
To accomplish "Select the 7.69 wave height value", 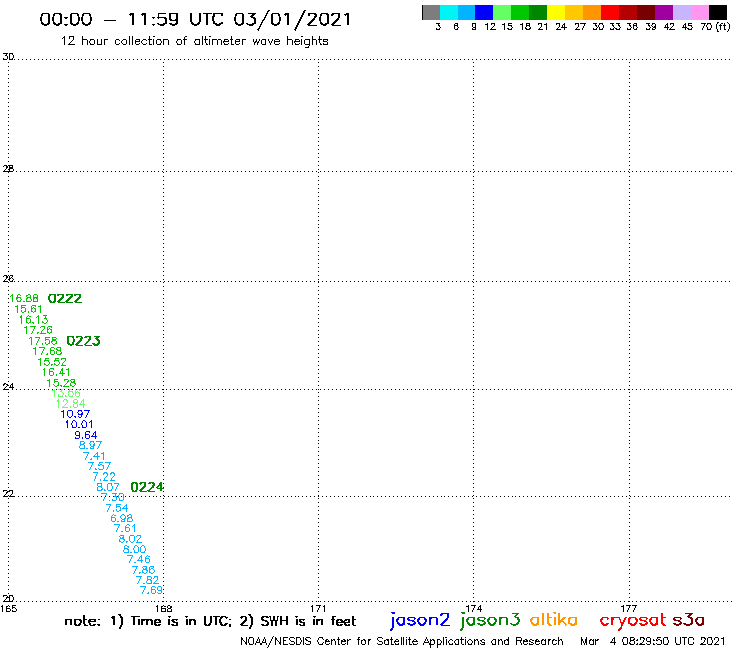I will (x=151, y=590).
